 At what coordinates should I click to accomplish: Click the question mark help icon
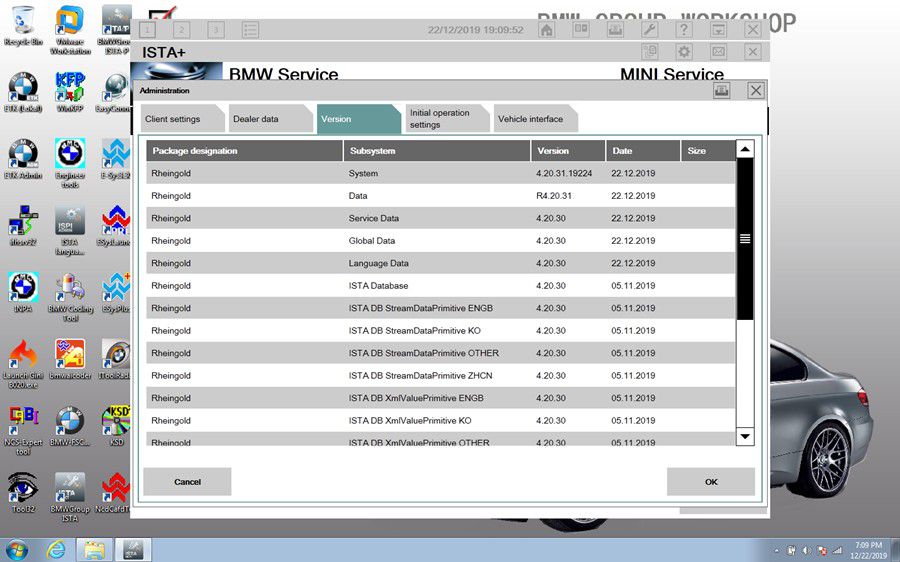(684, 30)
